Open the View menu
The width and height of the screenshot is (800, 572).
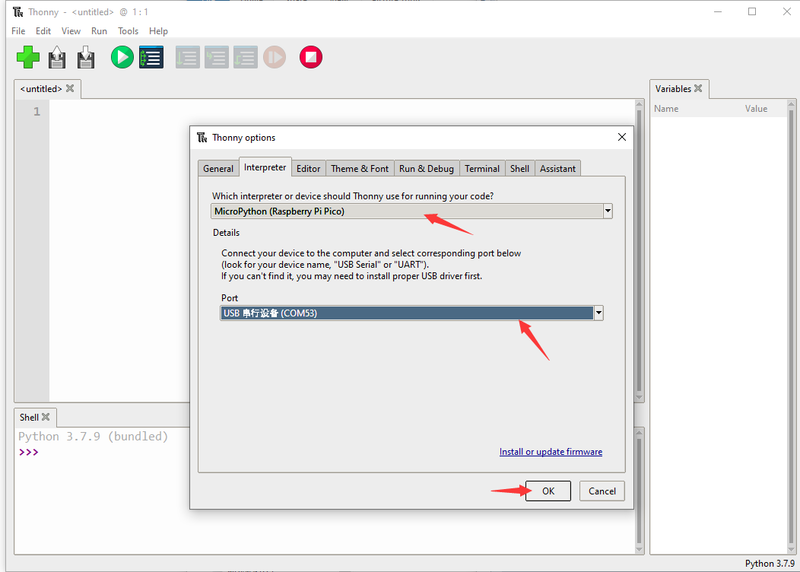71,31
